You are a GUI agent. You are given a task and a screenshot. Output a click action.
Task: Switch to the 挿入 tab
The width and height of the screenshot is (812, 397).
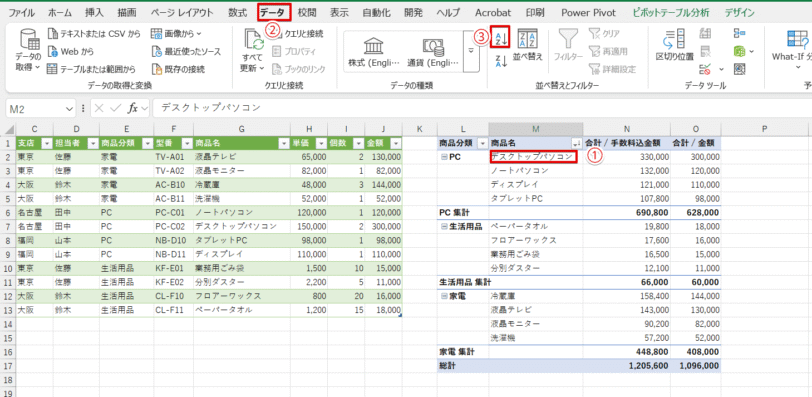coord(94,12)
